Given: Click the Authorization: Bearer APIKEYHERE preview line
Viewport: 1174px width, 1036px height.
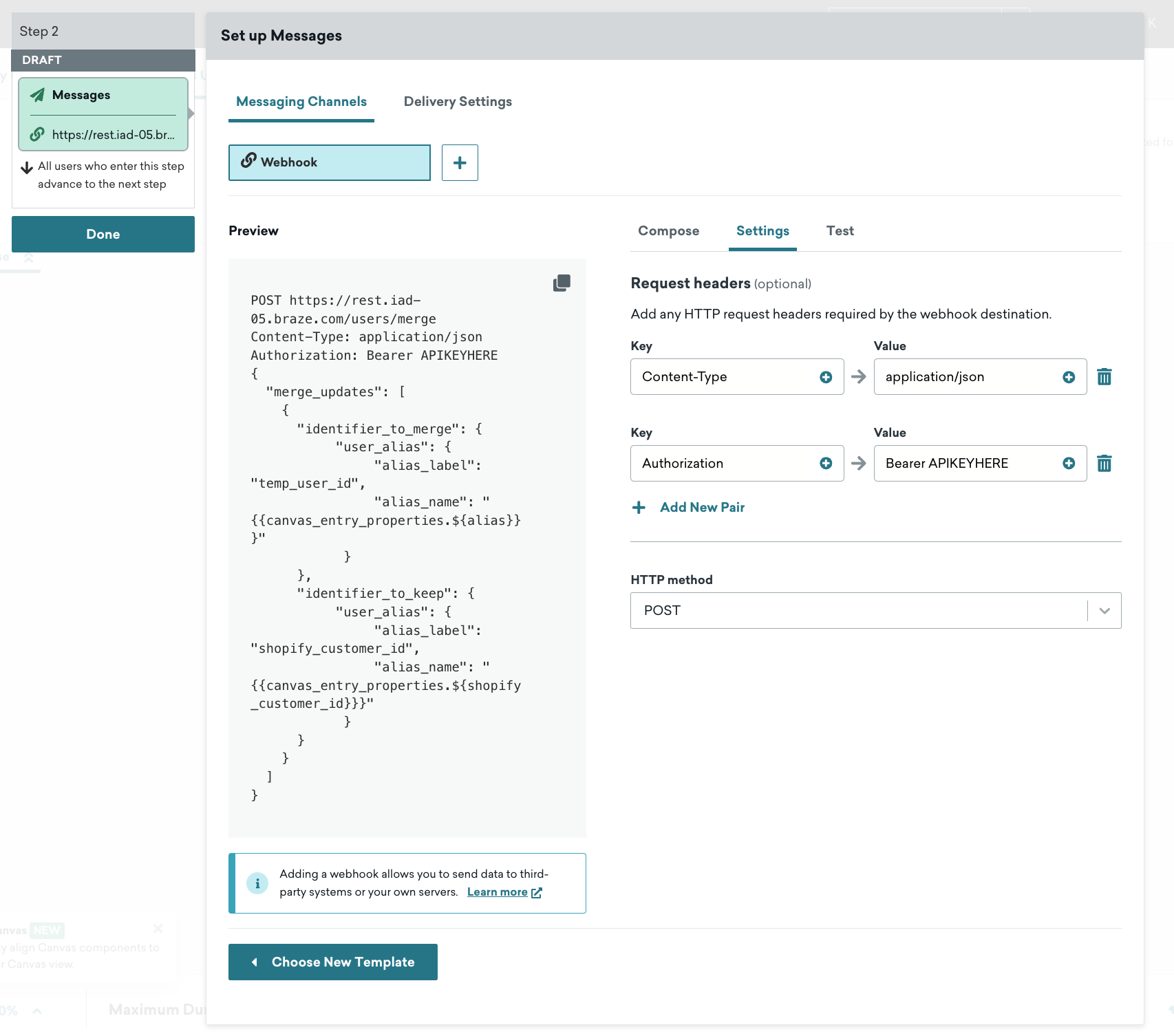Looking at the screenshot, I should [x=374, y=356].
